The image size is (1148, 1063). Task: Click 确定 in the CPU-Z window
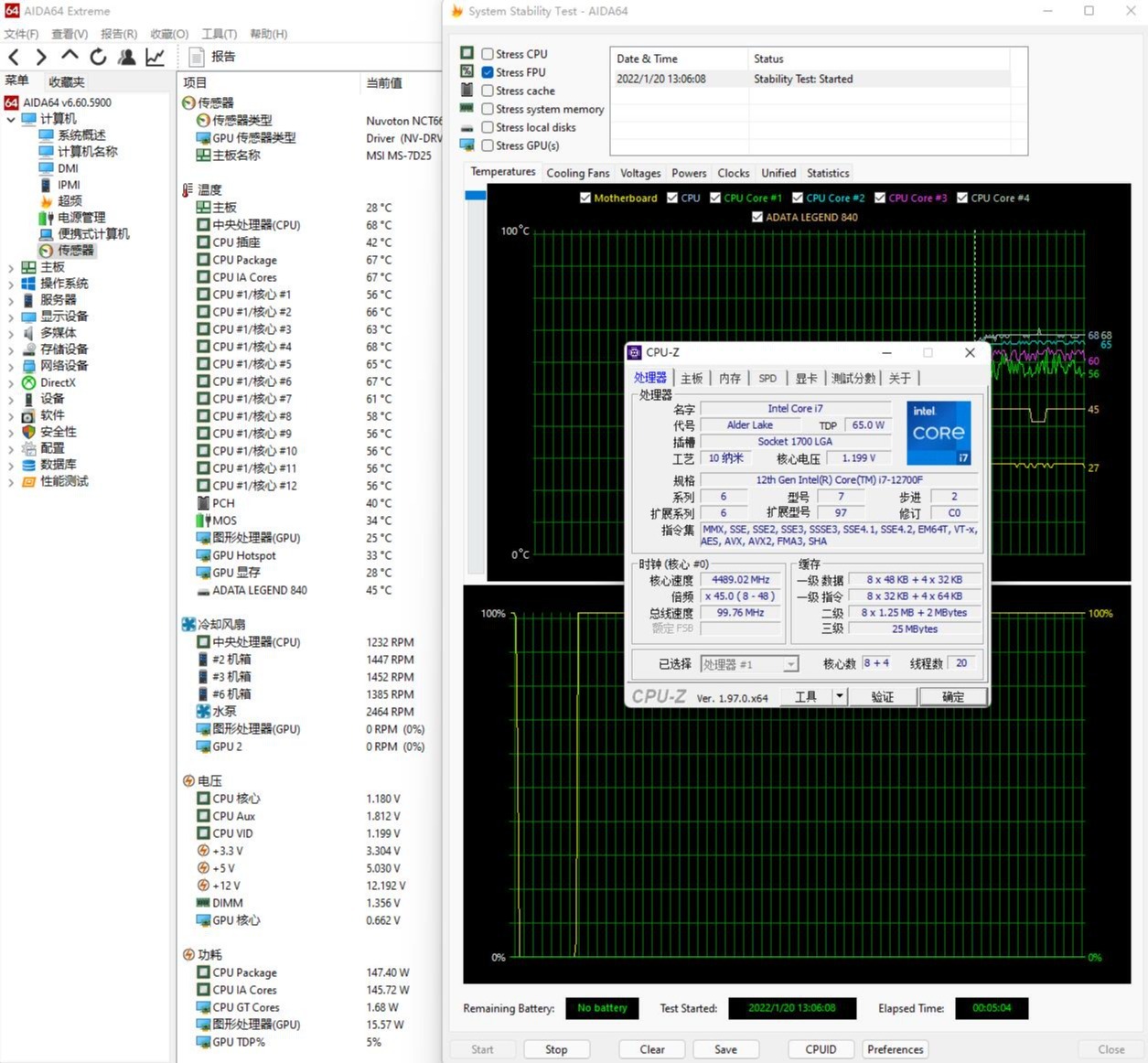pyautogui.click(x=953, y=697)
